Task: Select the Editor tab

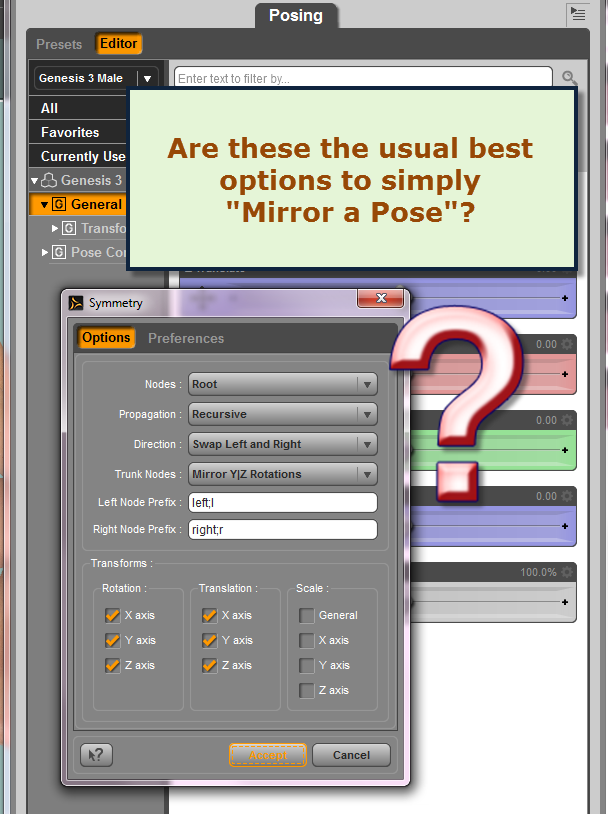Action: (x=118, y=44)
